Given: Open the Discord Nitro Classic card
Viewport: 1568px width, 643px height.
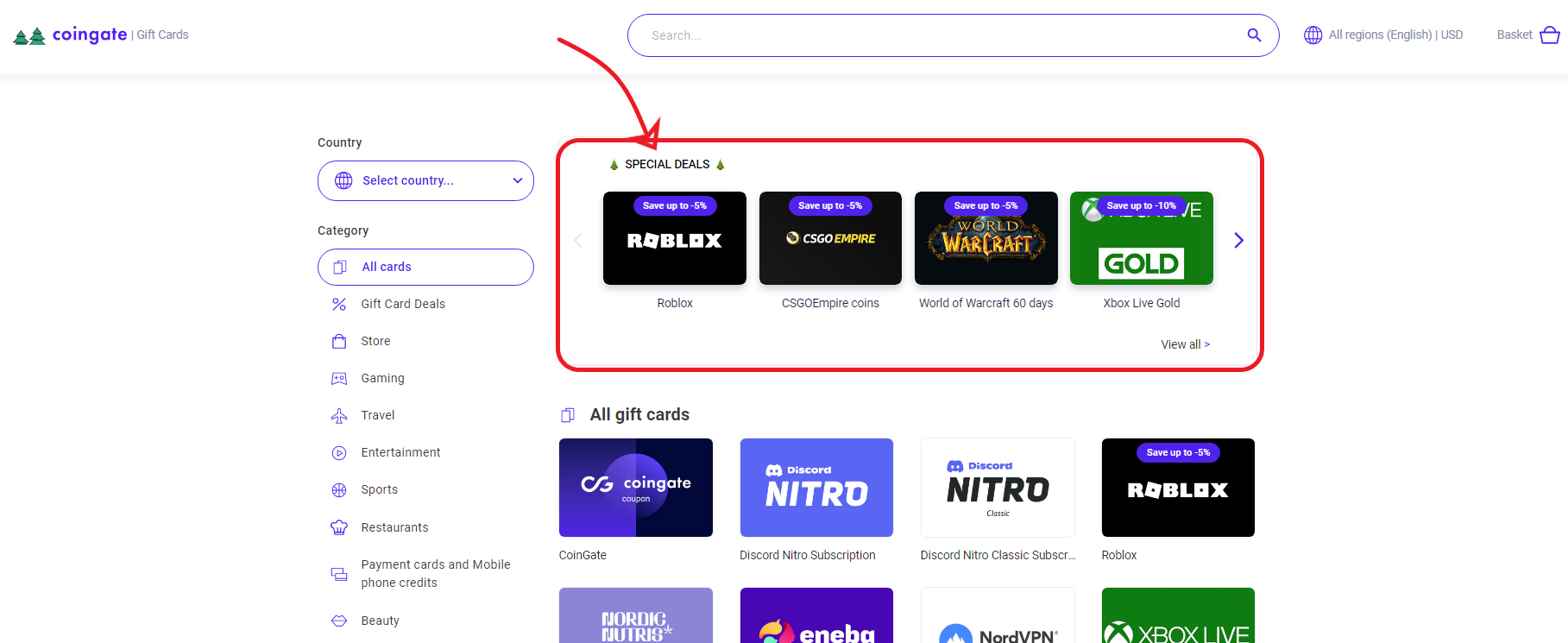Looking at the screenshot, I should pyautogui.click(x=998, y=488).
